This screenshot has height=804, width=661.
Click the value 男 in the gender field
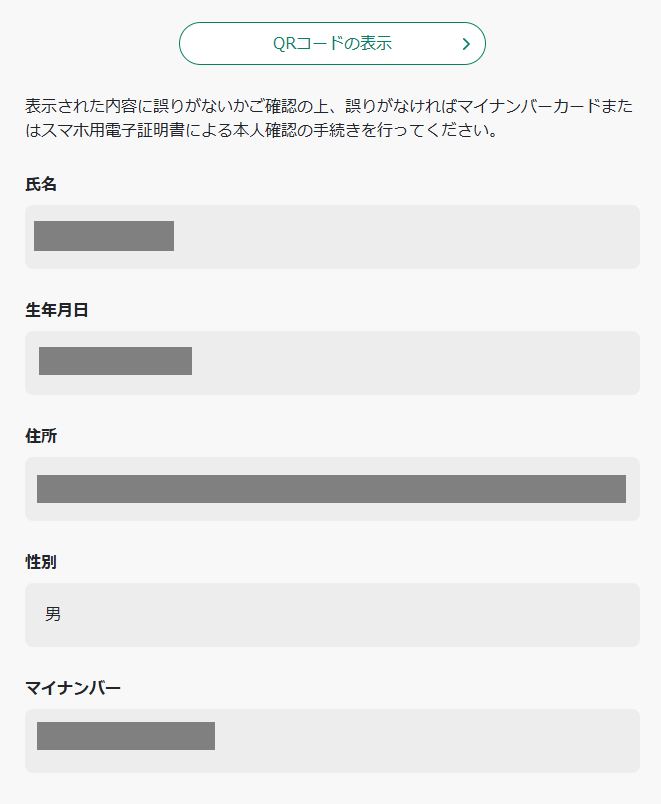pyautogui.click(x=52, y=615)
